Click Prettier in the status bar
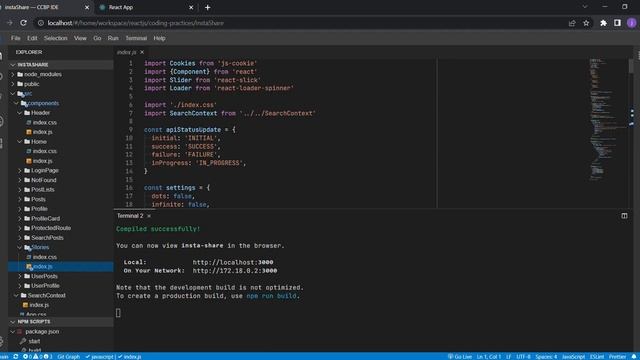 tap(617, 357)
